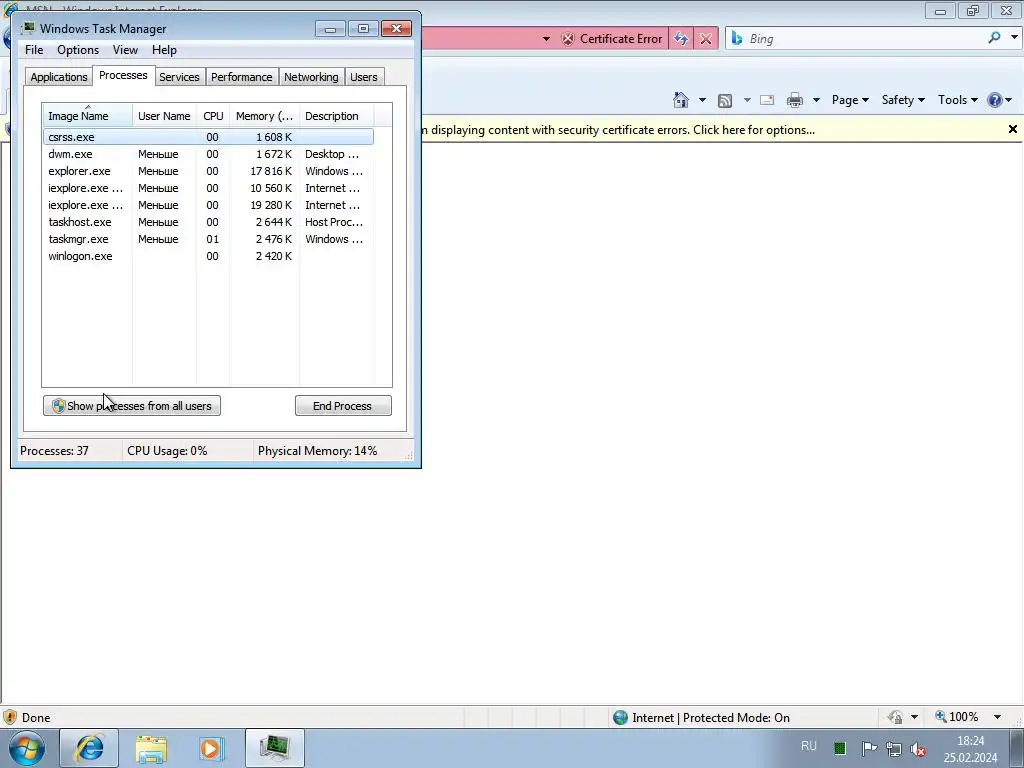
Task: Open the File menu in Task Manager
Action: pyautogui.click(x=34, y=50)
